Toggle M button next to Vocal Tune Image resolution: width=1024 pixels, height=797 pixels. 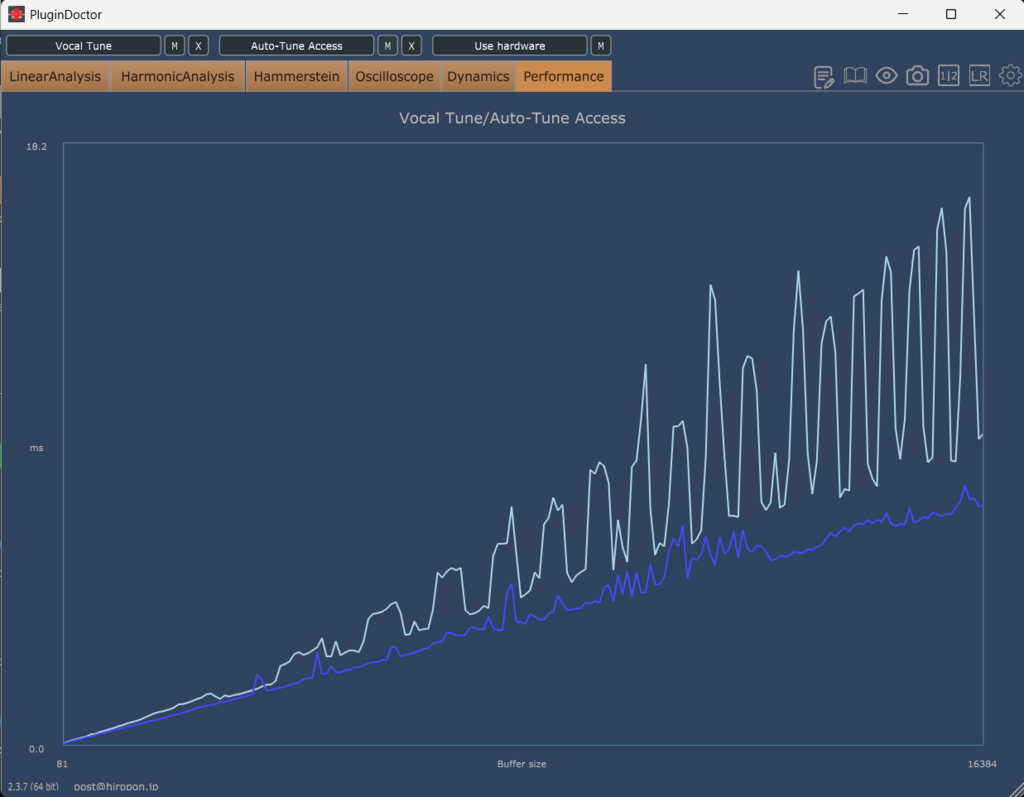tap(174, 46)
